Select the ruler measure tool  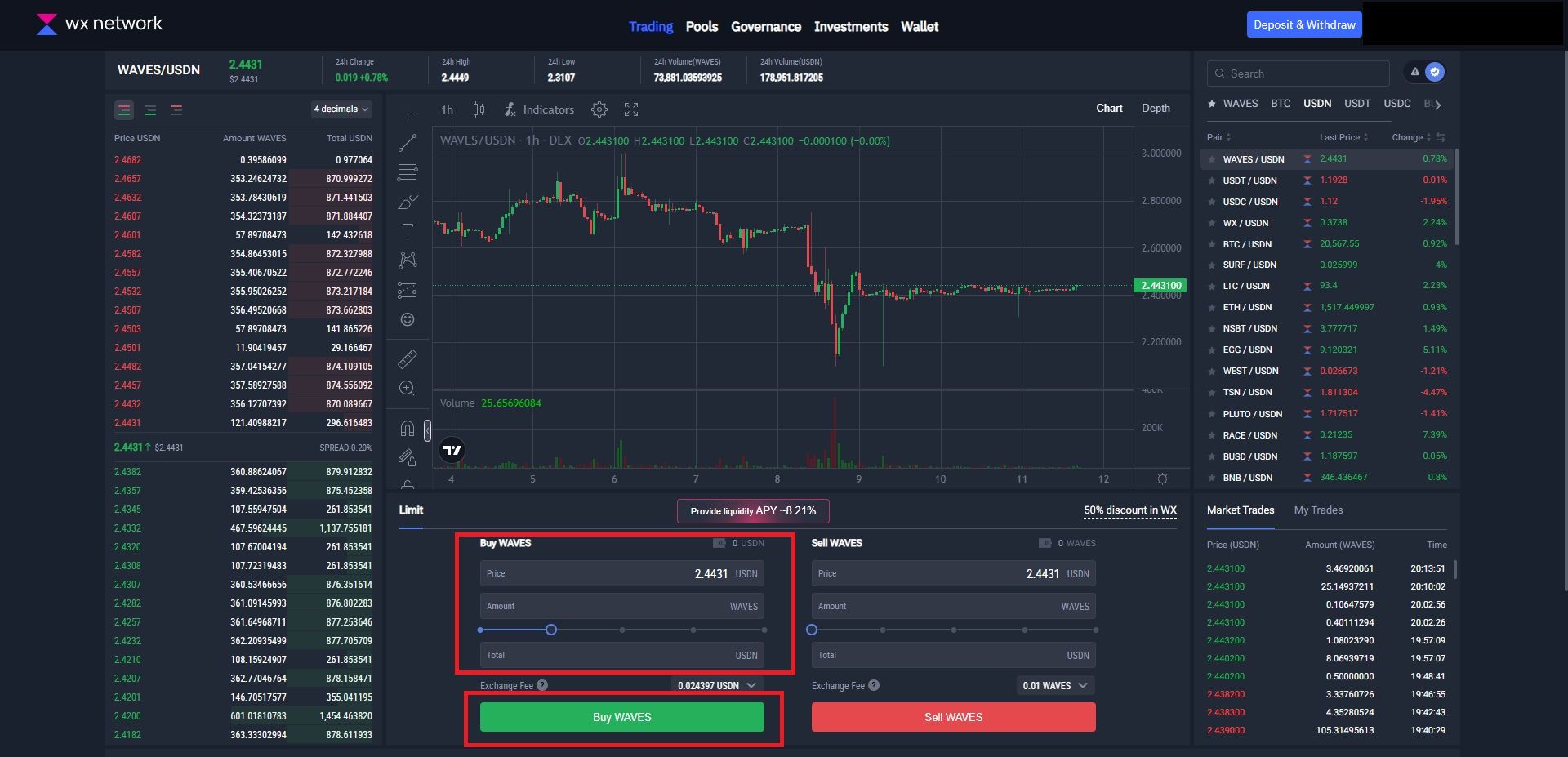click(408, 358)
